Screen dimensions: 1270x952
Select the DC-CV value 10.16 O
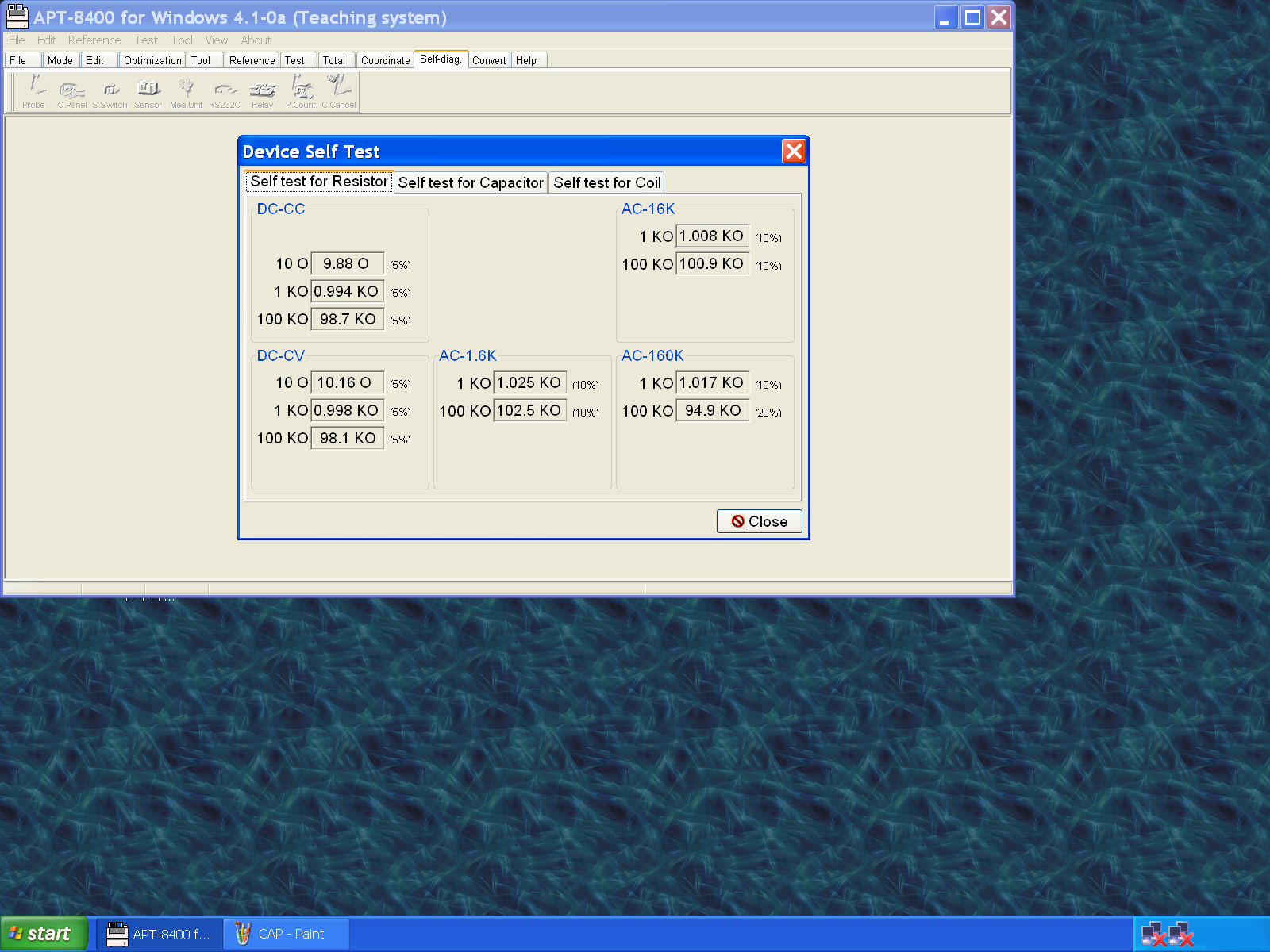pyautogui.click(x=347, y=382)
